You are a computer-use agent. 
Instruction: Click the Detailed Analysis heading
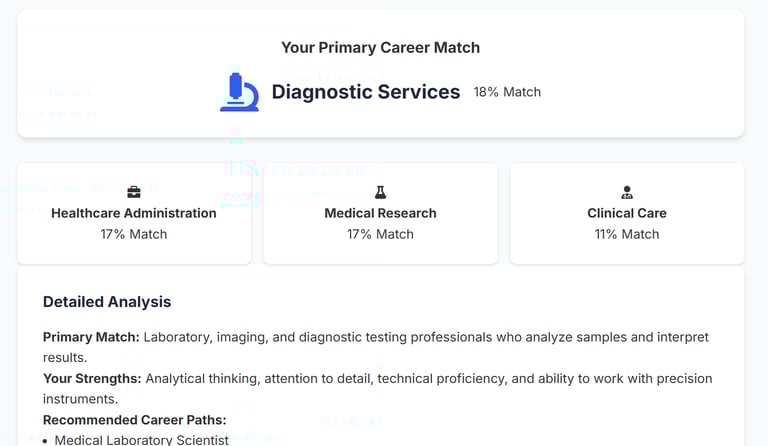107,302
